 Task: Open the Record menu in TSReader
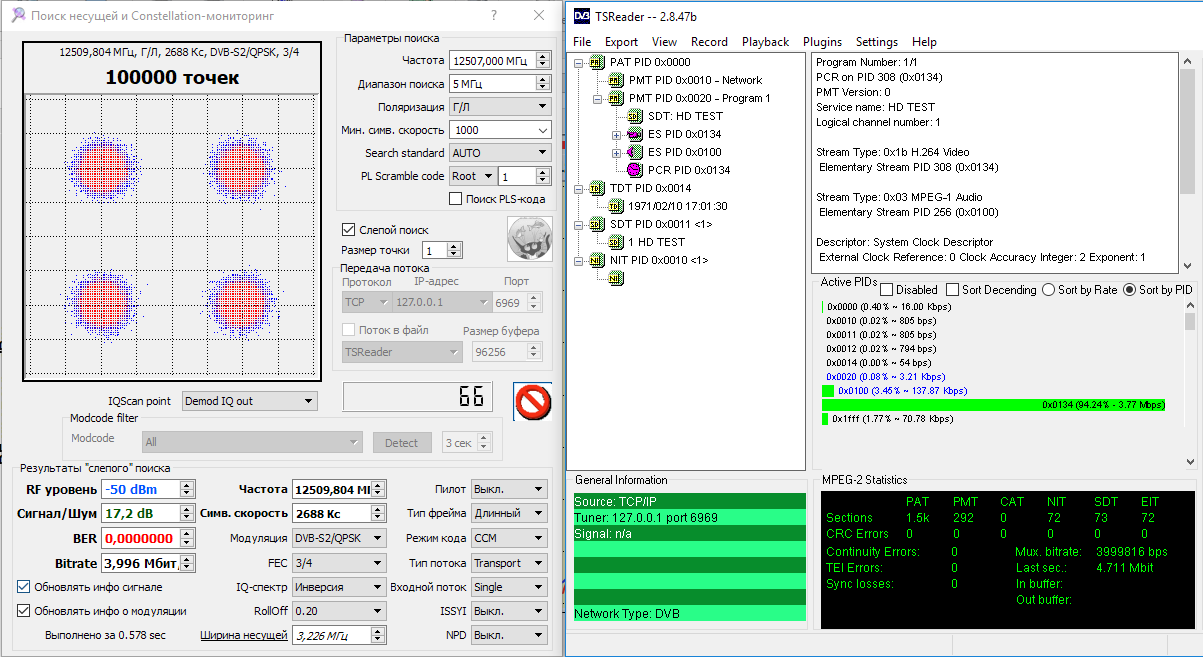pos(709,42)
